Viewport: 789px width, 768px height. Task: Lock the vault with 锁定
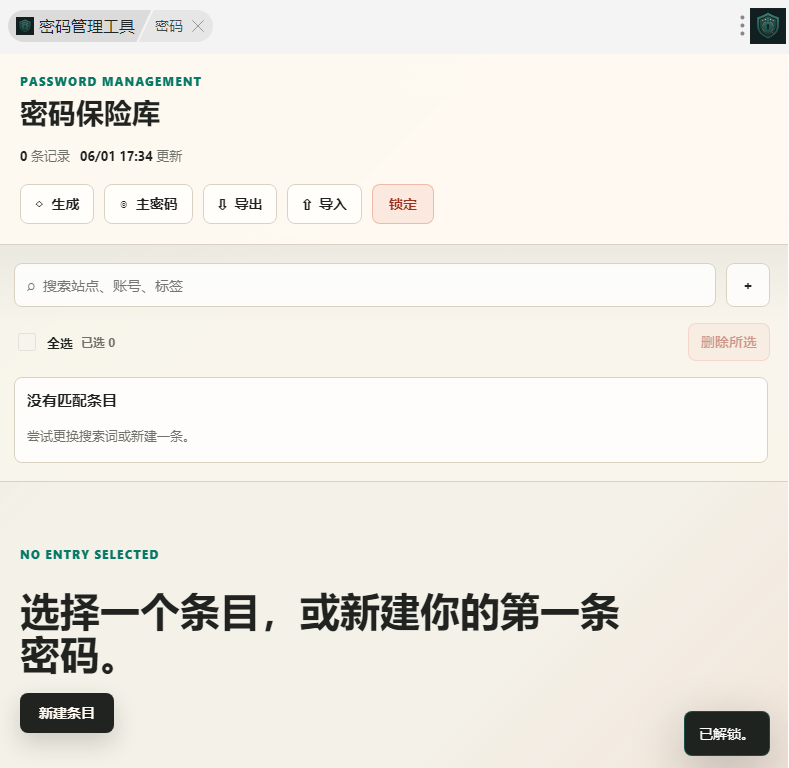[x=403, y=204]
